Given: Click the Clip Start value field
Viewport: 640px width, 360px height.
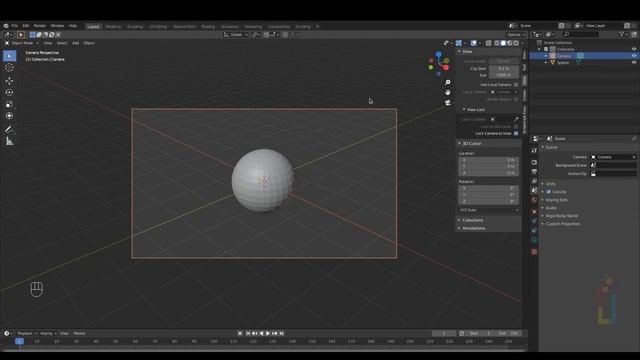Looking at the screenshot, I should (x=504, y=69).
